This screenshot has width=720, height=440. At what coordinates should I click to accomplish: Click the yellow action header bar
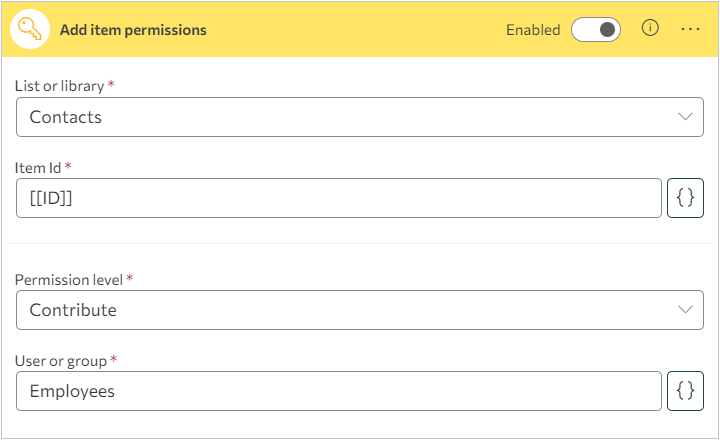click(x=360, y=29)
